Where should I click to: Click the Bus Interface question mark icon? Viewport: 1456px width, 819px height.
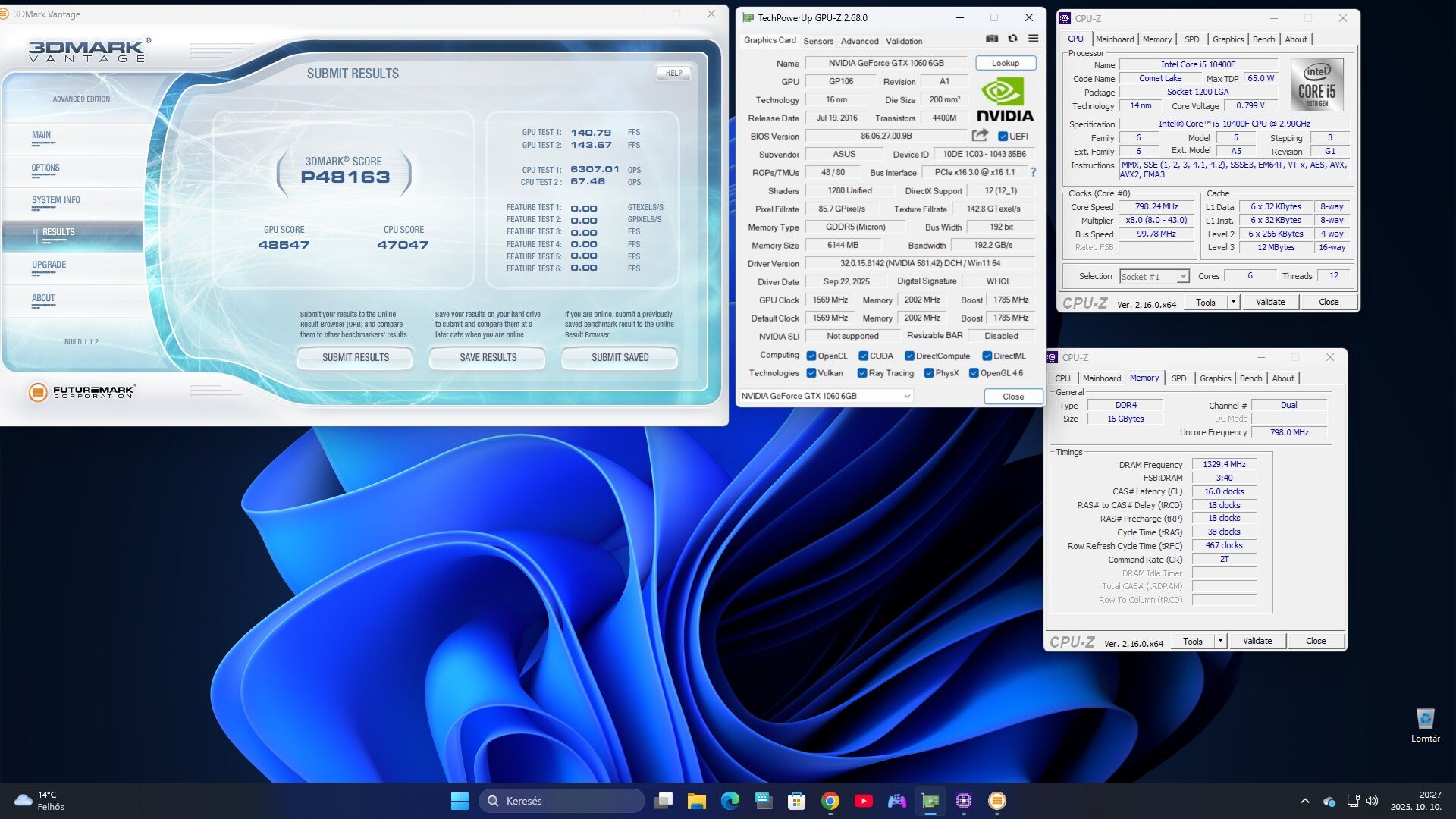1033,172
